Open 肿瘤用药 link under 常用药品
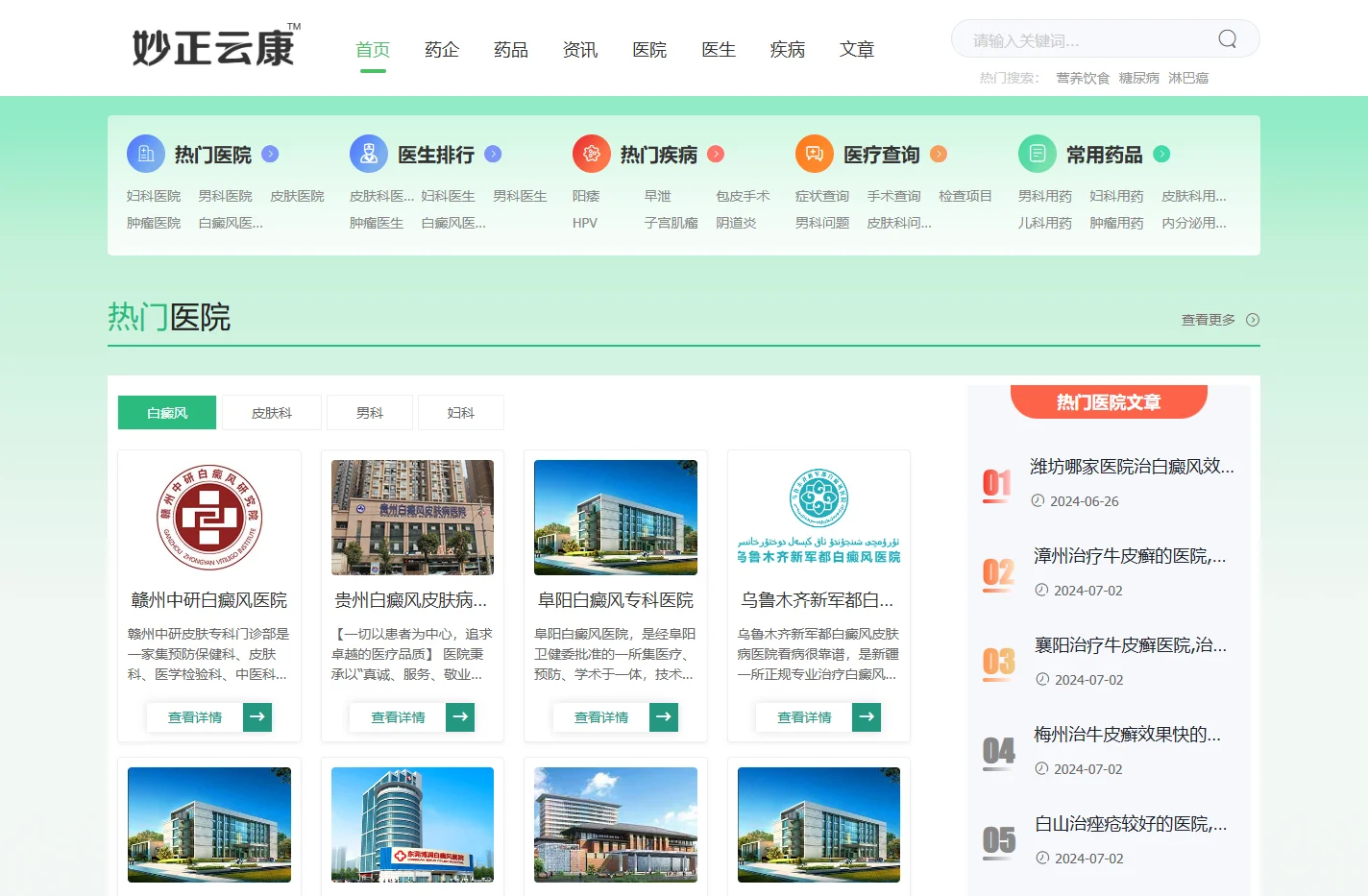 [x=1116, y=223]
